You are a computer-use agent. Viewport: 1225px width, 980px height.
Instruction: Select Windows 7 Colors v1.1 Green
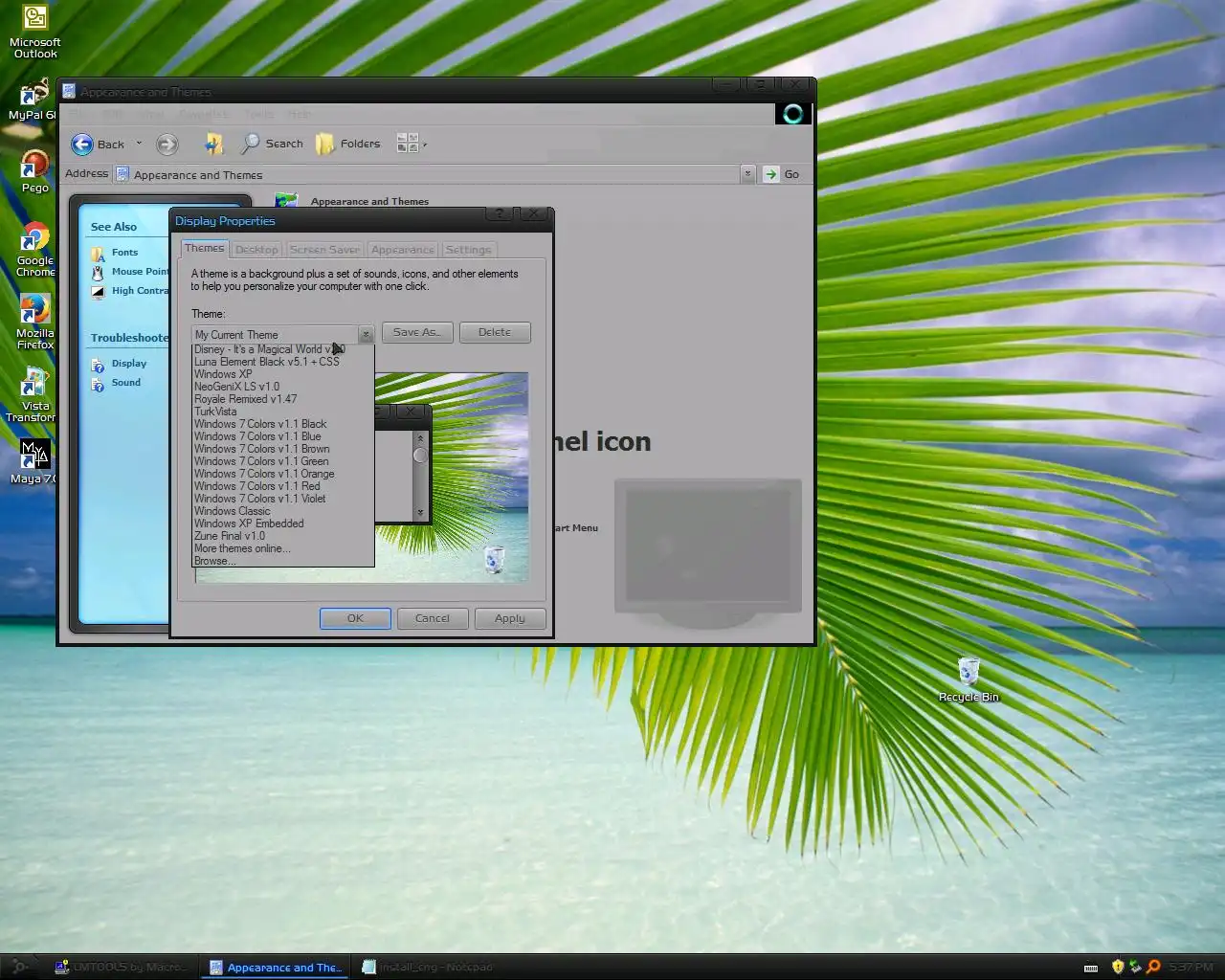[x=282, y=461]
